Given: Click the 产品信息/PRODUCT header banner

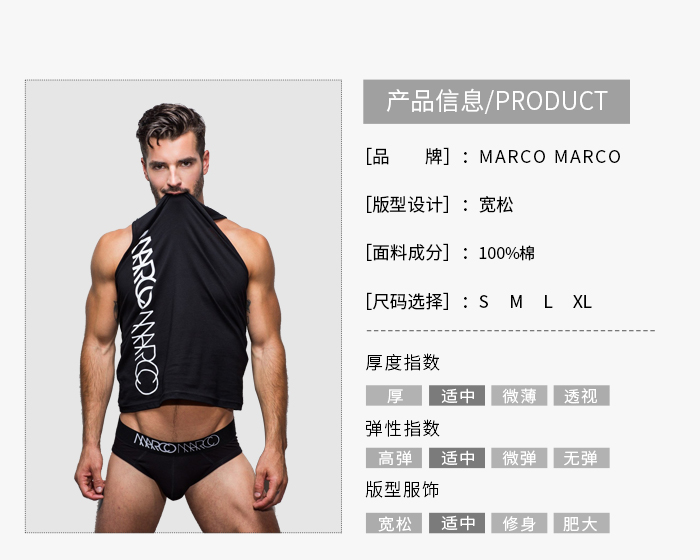Looking at the screenshot, I should pyautogui.click(x=496, y=102).
